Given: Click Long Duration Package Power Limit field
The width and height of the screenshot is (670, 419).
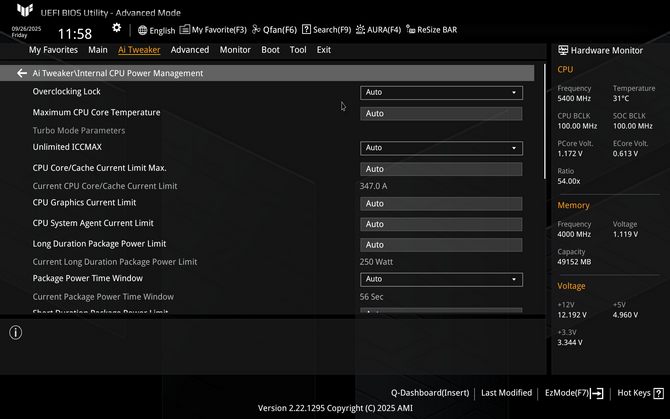Looking at the screenshot, I should tap(441, 245).
